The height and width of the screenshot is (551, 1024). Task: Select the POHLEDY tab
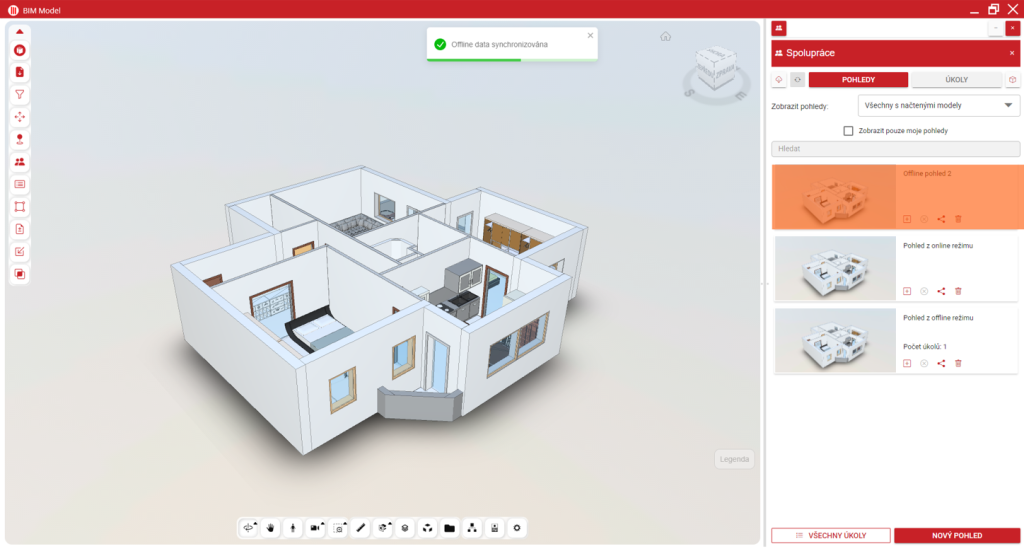(858, 80)
